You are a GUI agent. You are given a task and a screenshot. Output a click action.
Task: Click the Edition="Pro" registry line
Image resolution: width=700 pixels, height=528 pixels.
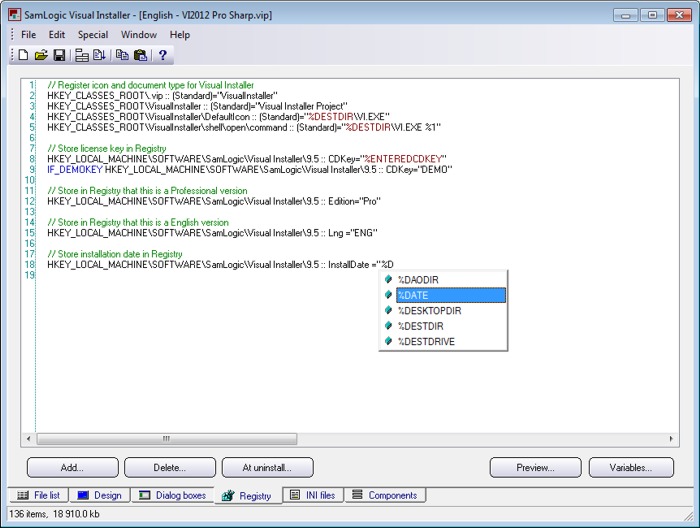214,201
